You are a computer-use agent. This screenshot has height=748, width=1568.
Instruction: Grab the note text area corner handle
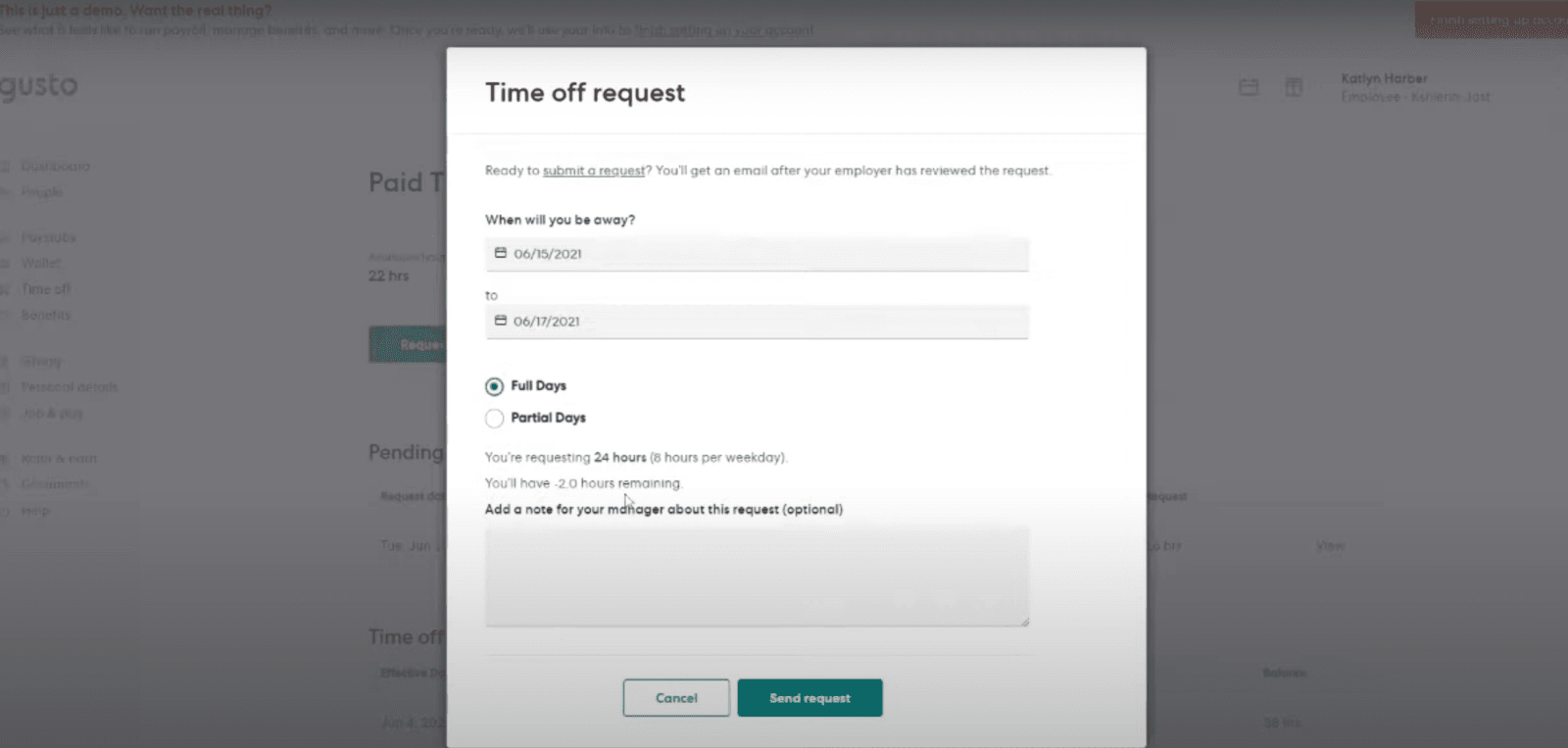tap(1025, 622)
